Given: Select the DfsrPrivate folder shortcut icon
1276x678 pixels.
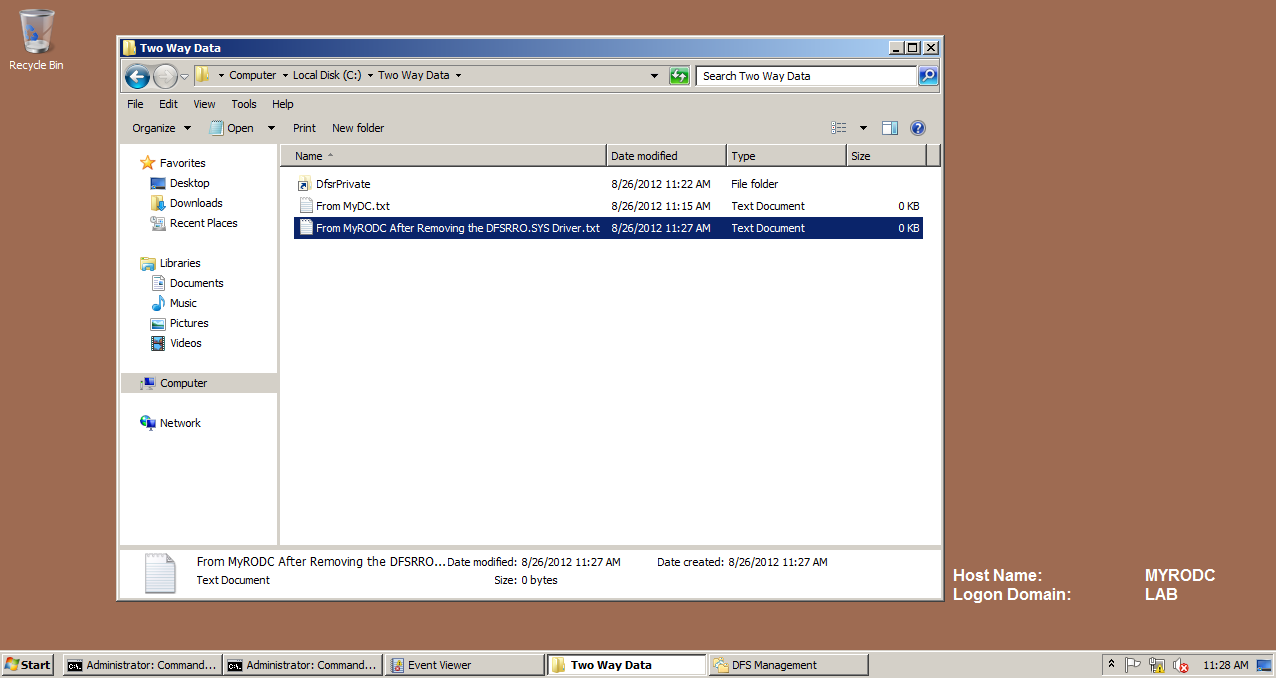Looking at the screenshot, I should (x=306, y=184).
